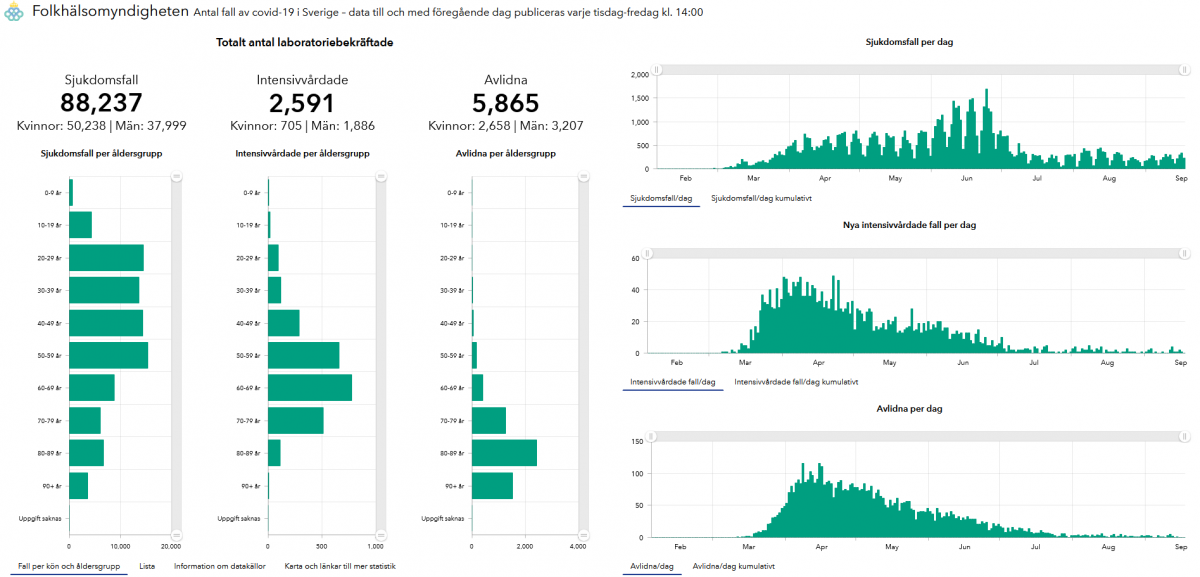Image resolution: width=1200 pixels, height=577 pixels.
Task: Click left range handle on Sjukdomsfall per dag
Action: coord(656,70)
